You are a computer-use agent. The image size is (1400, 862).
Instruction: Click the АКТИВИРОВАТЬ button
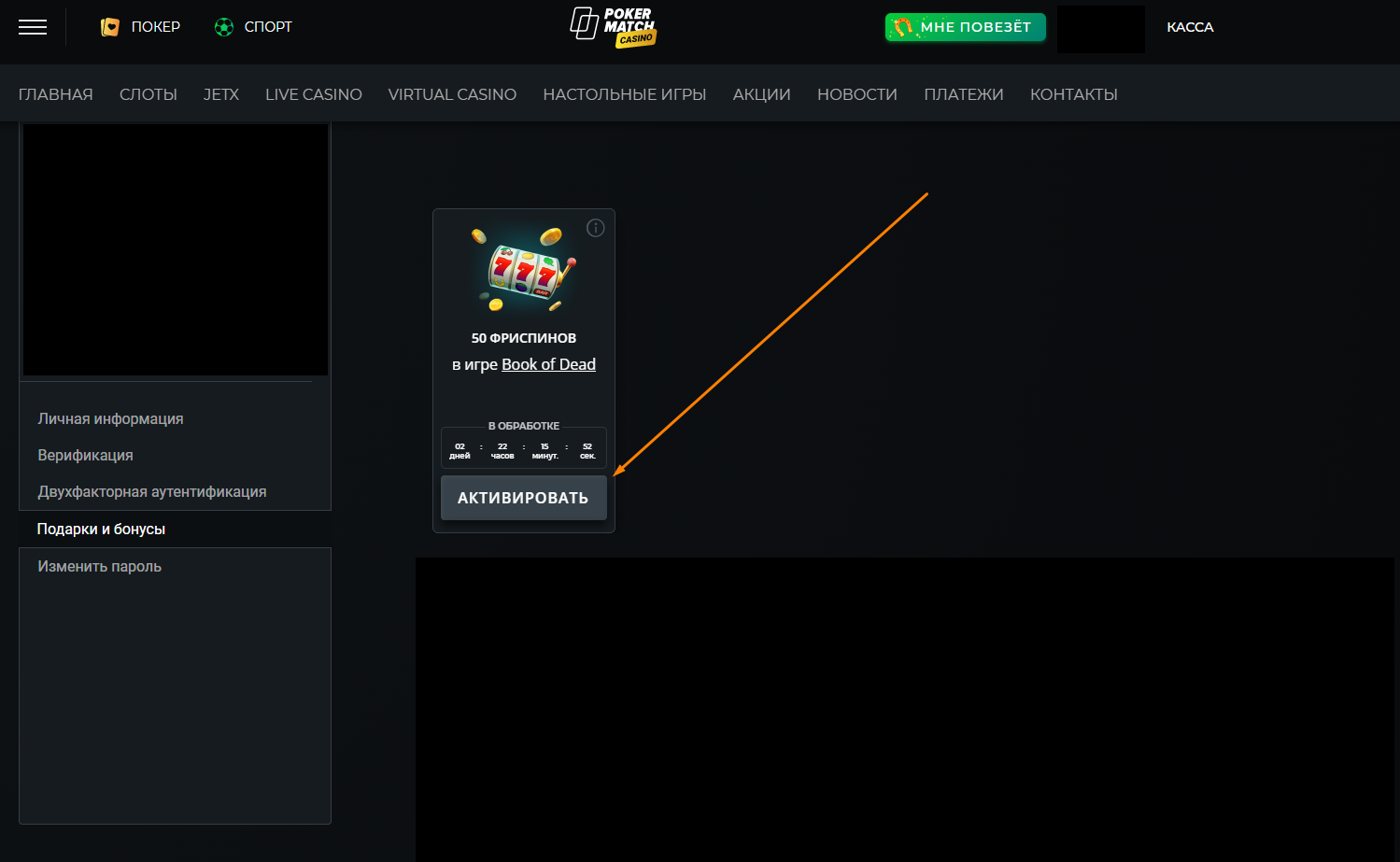tap(524, 498)
